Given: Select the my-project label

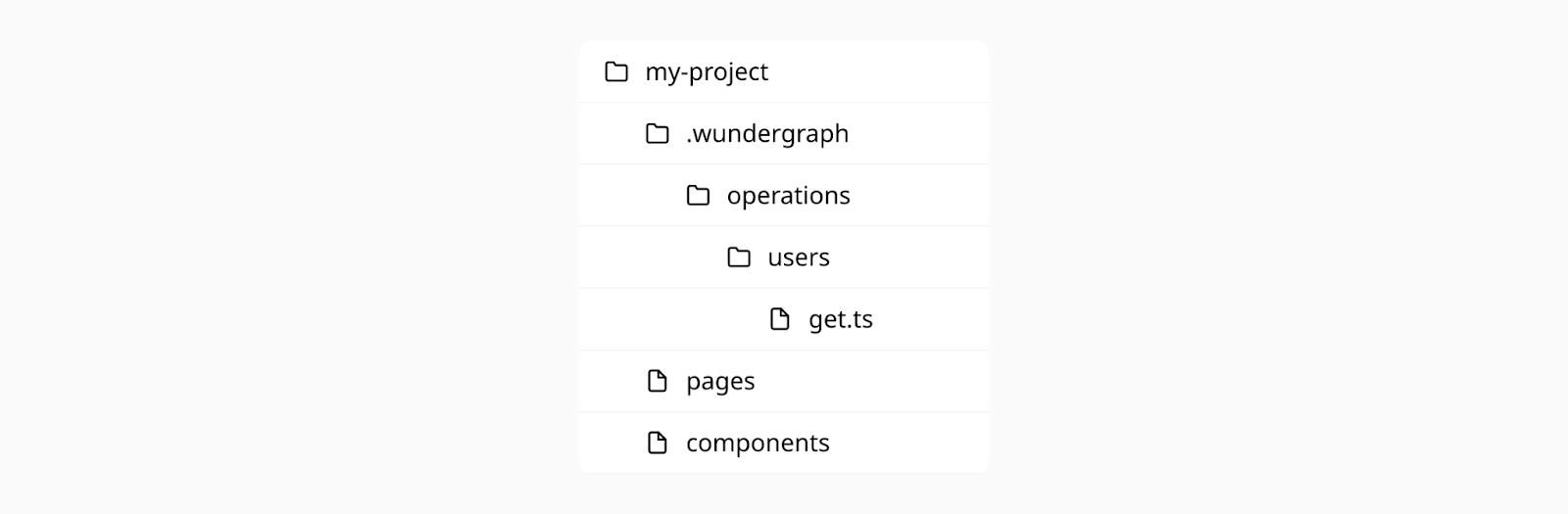Looking at the screenshot, I should 707,72.
